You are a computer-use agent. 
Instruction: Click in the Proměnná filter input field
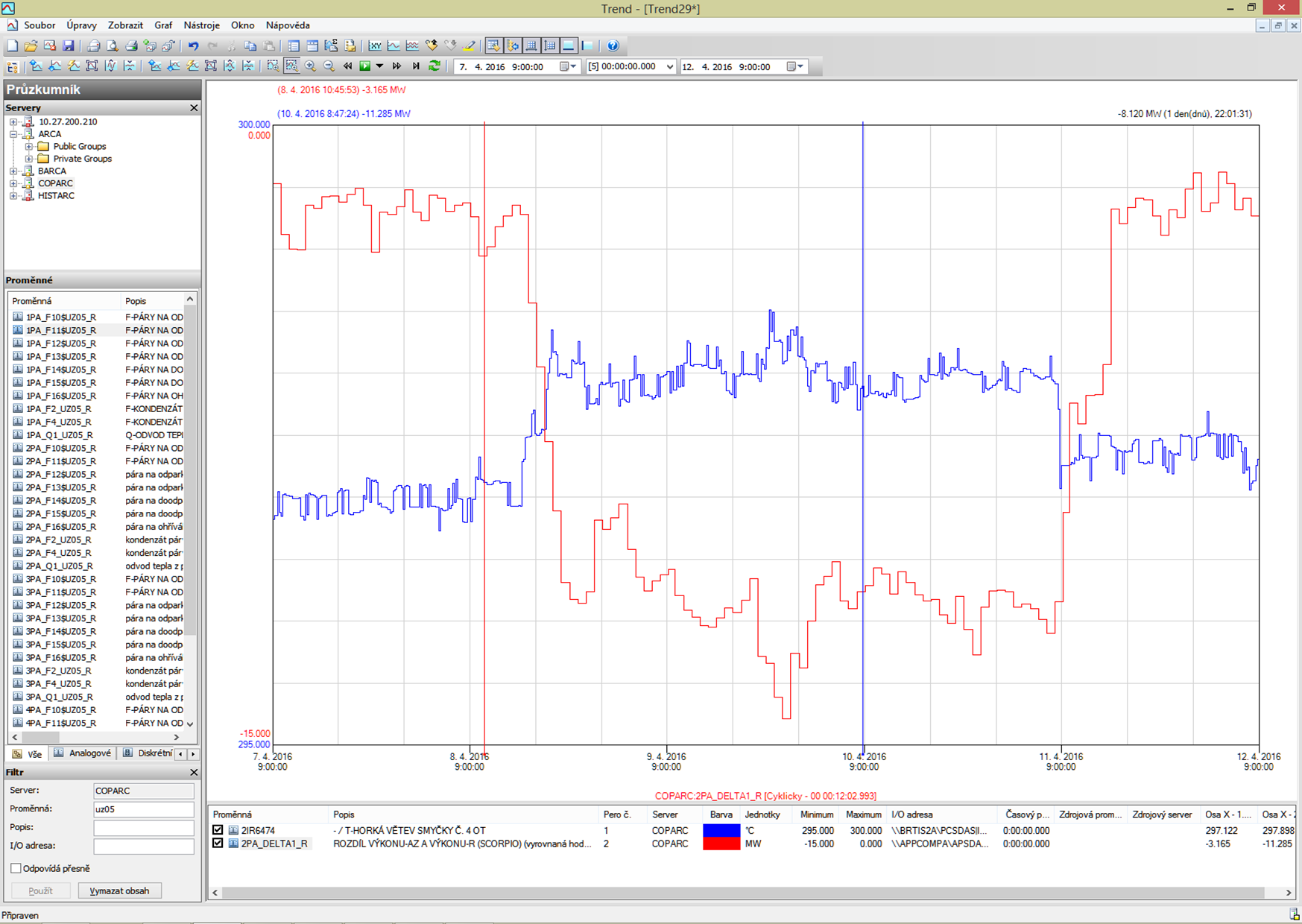pos(144,808)
